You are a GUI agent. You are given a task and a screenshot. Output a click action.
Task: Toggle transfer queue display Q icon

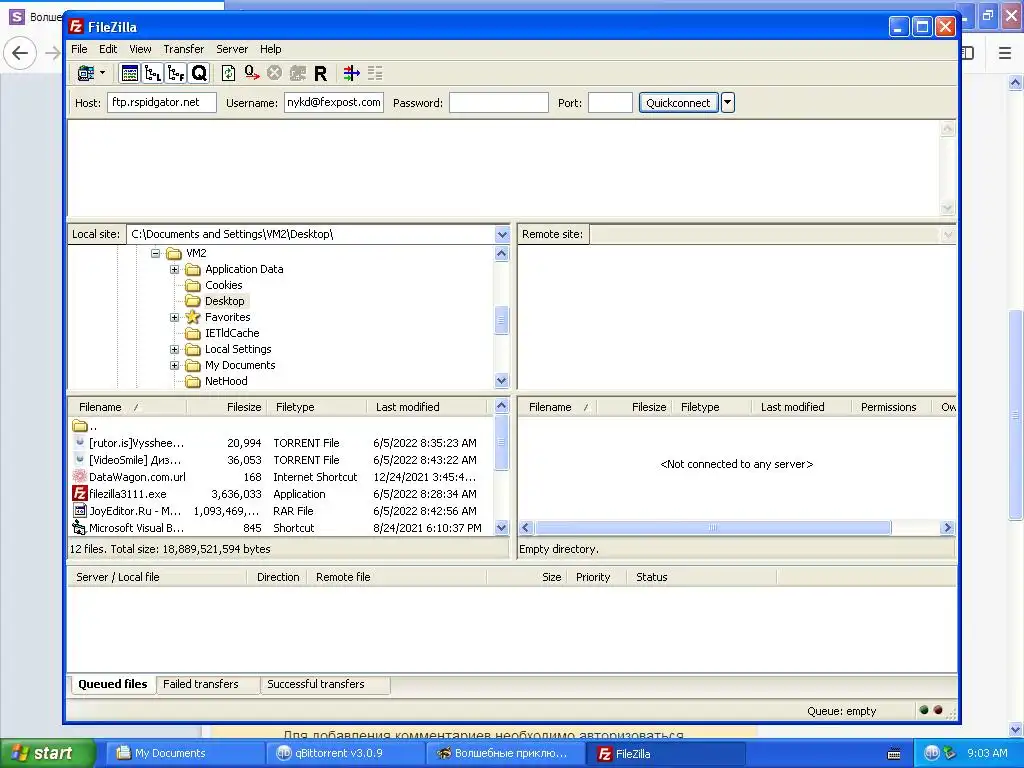pos(199,73)
